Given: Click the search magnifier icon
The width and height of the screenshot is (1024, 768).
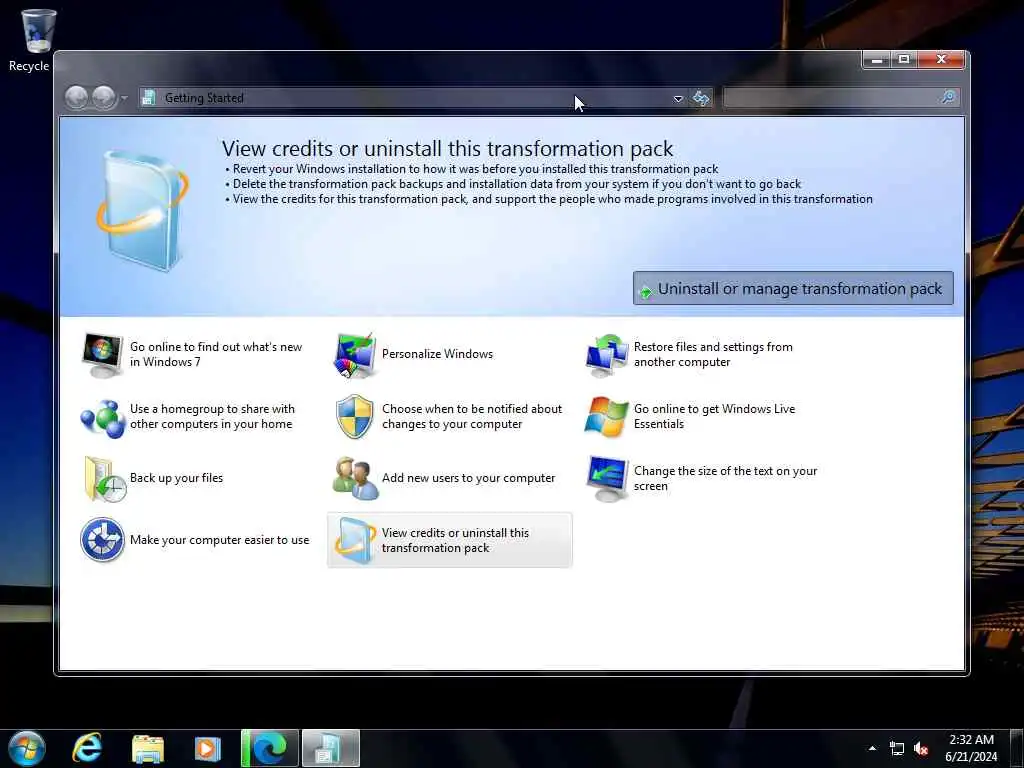Looking at the screenshot, I should pyautogui.click(x=948, y=97).
